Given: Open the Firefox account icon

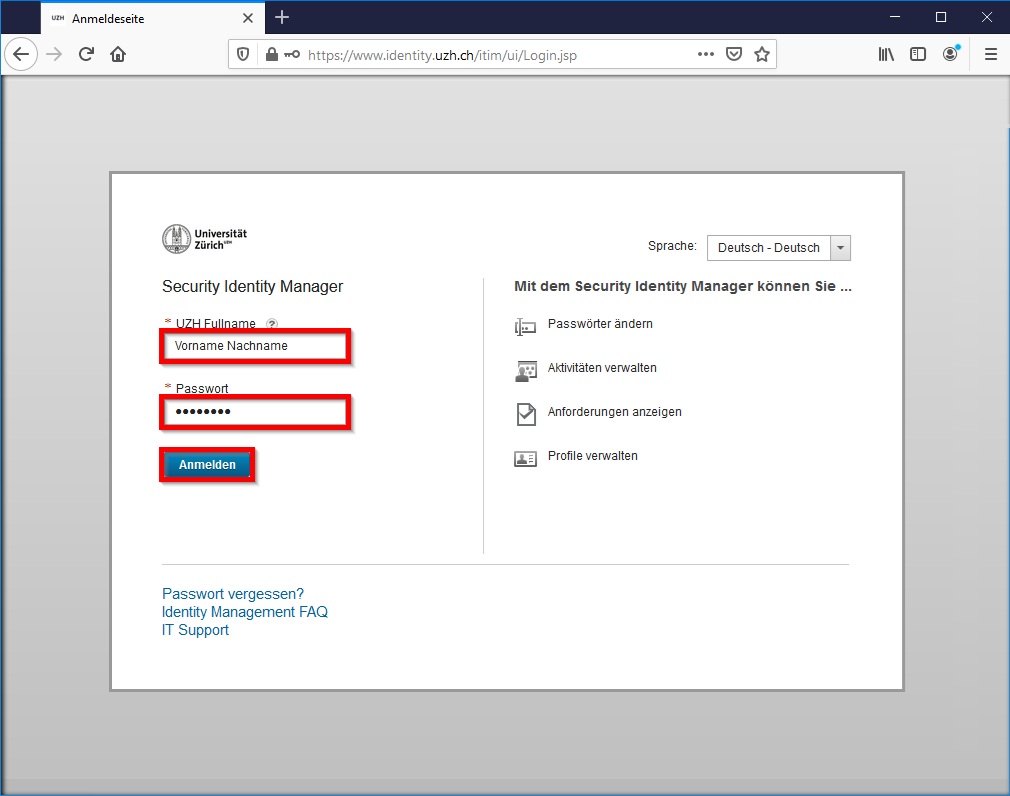Looking at the screenshot, I should [950, 55].
